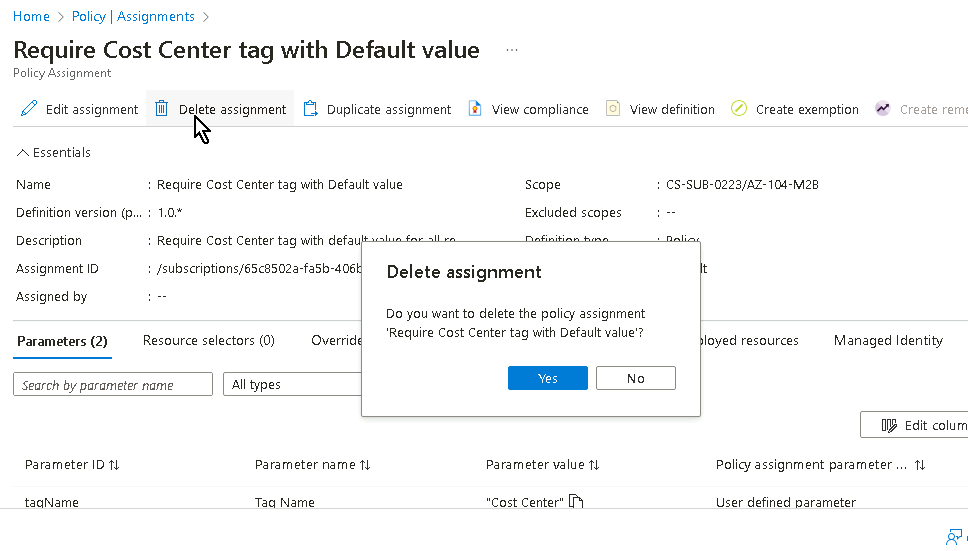Go to Policy | Assignments breadcrumb

click(133, 17)
